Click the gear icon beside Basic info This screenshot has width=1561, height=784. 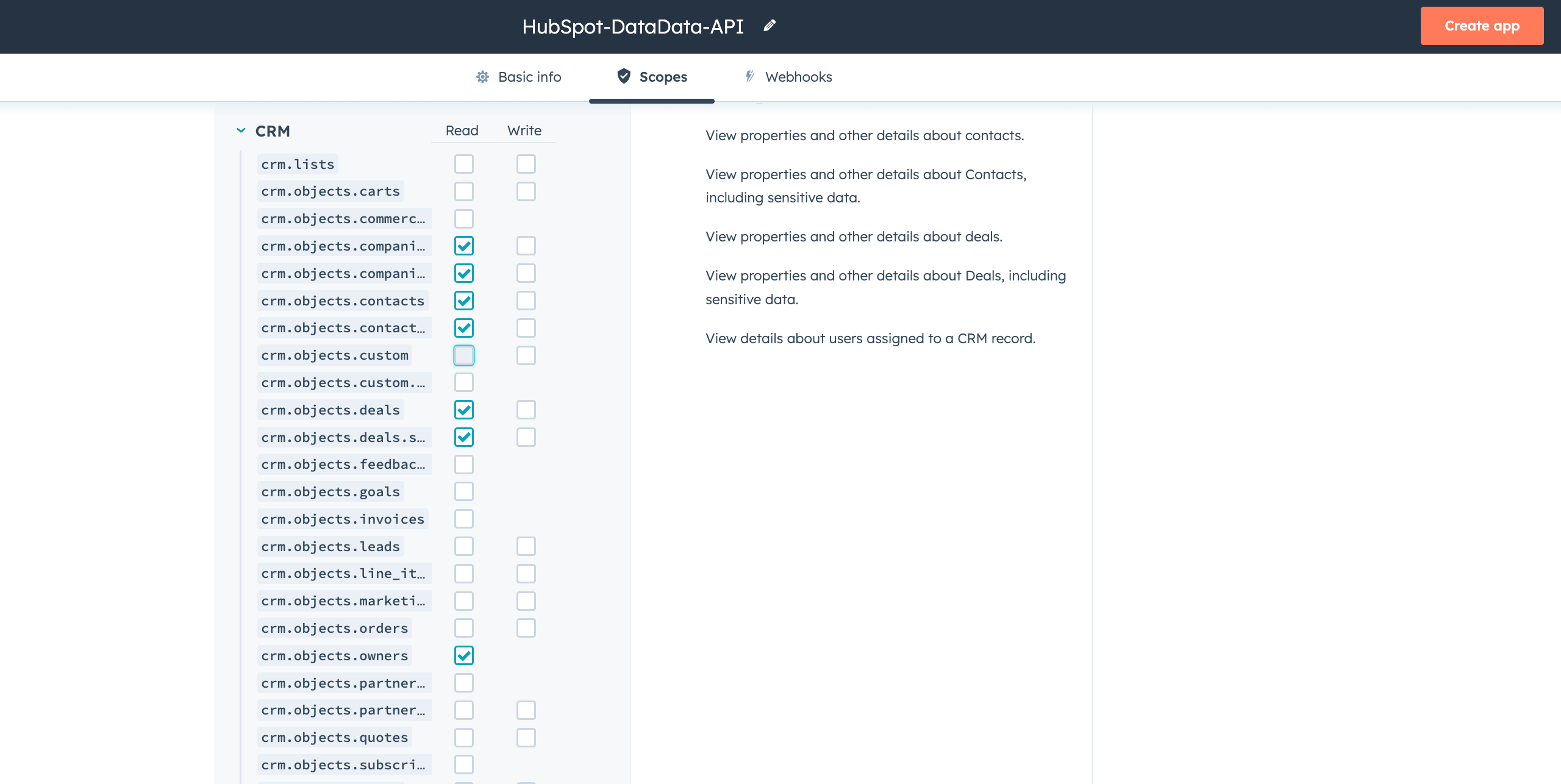tap(482, 77)
